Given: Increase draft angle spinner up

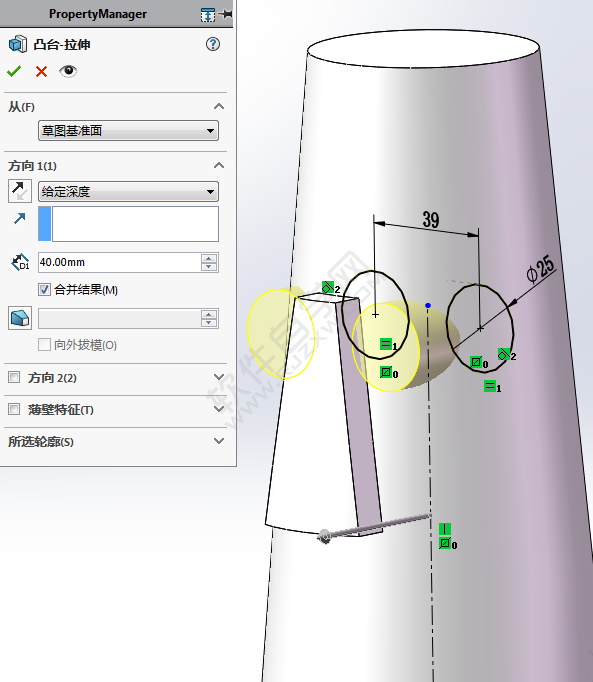Looking at the screenshot, I should [209, 314].
